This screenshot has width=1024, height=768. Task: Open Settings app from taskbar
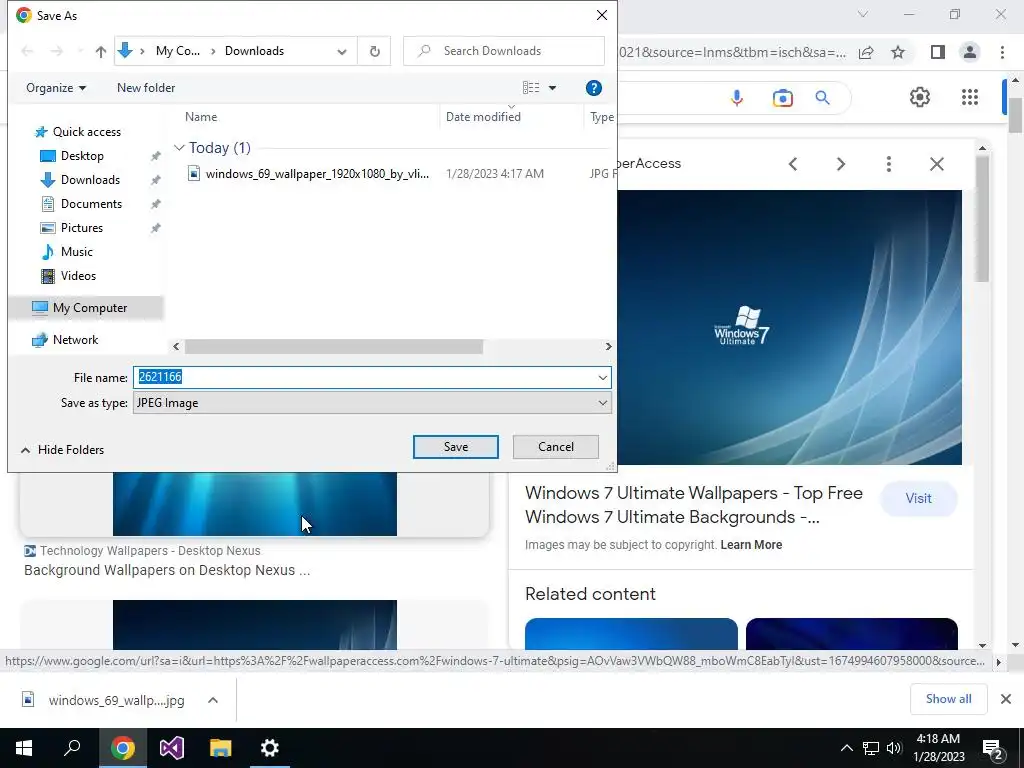(x=270, y=748)
